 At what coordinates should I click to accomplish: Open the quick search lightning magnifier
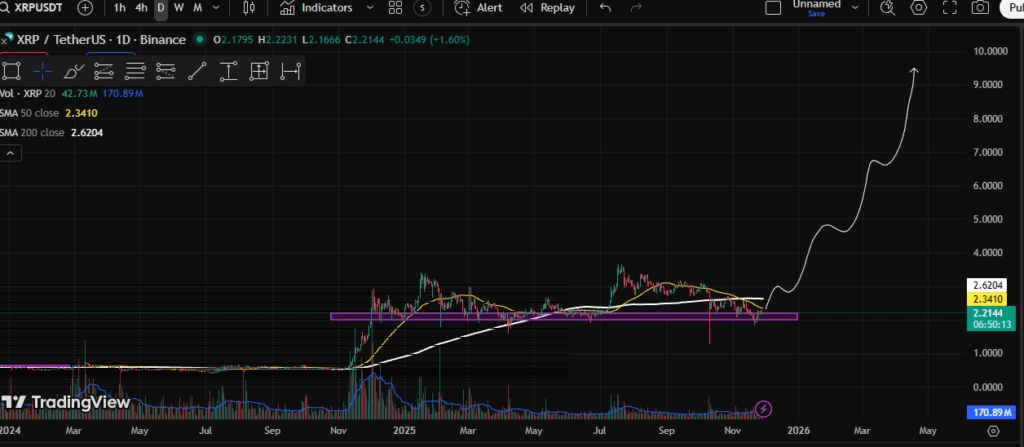[887, 8]
